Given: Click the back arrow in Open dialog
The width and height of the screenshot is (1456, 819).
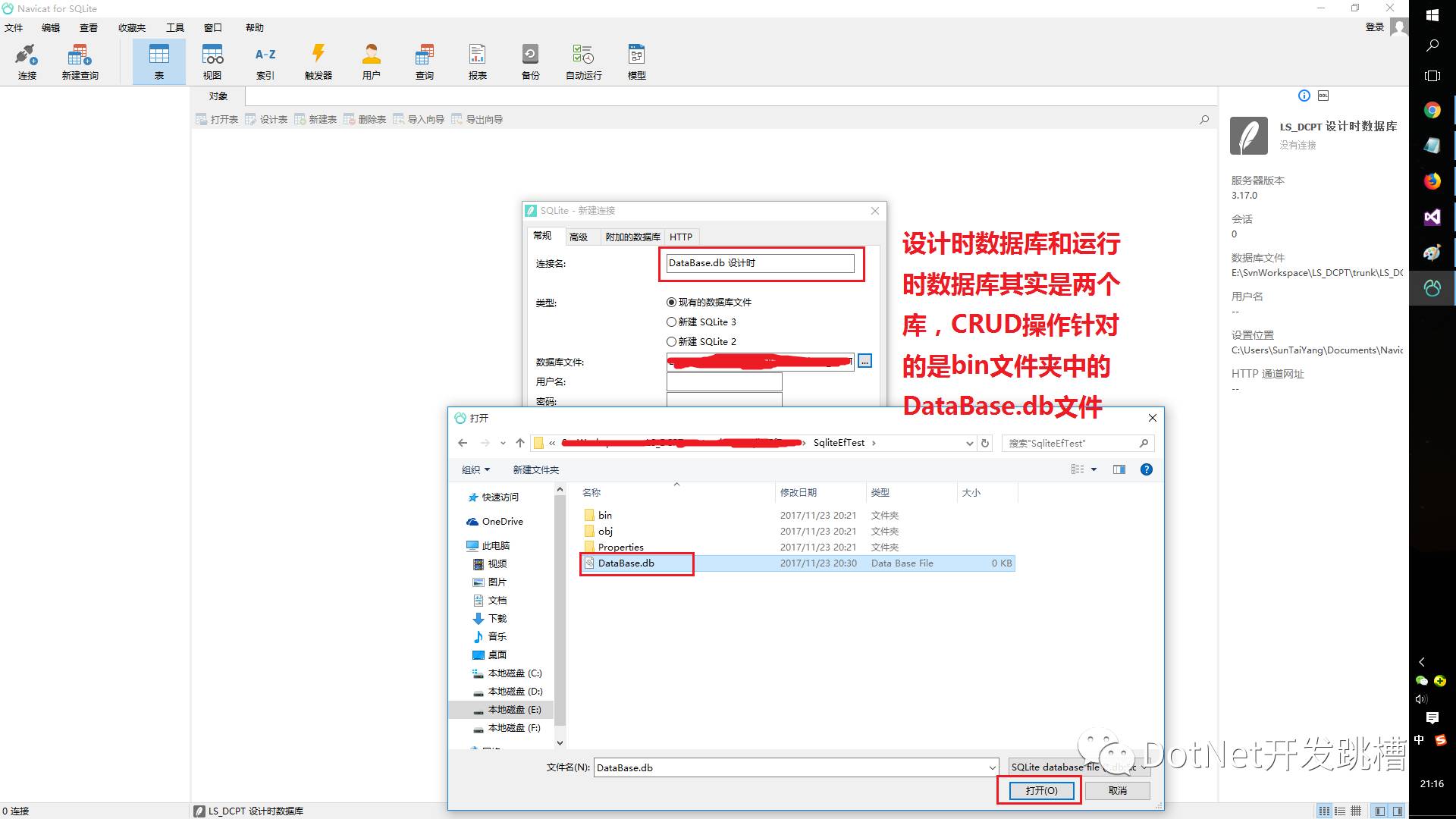Looking at the screenshot, I should [x=463, y=443].
